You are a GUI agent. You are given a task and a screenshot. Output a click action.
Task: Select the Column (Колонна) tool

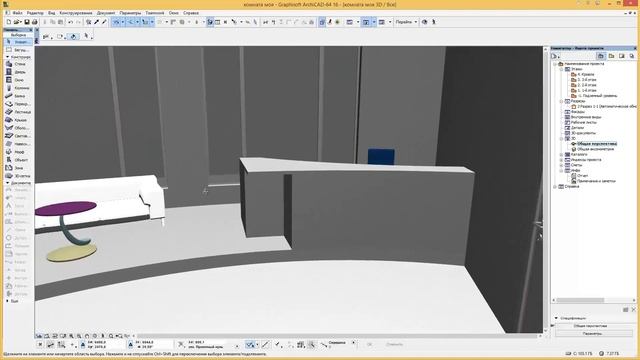[18, 88]
